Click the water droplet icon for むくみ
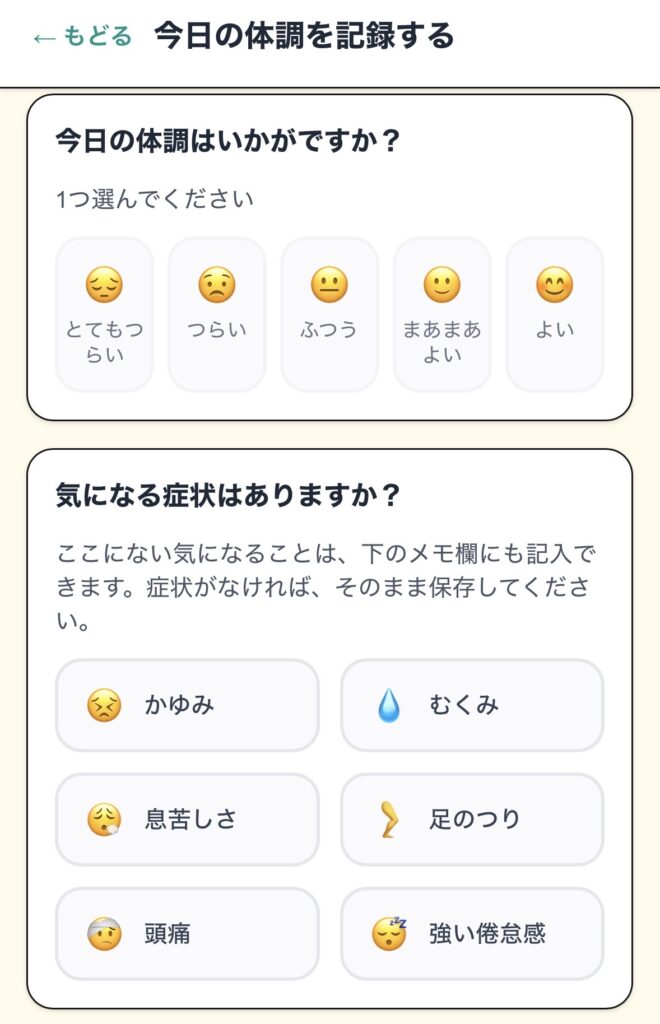This screenshot has height=1024, width=660. (388, 707)
